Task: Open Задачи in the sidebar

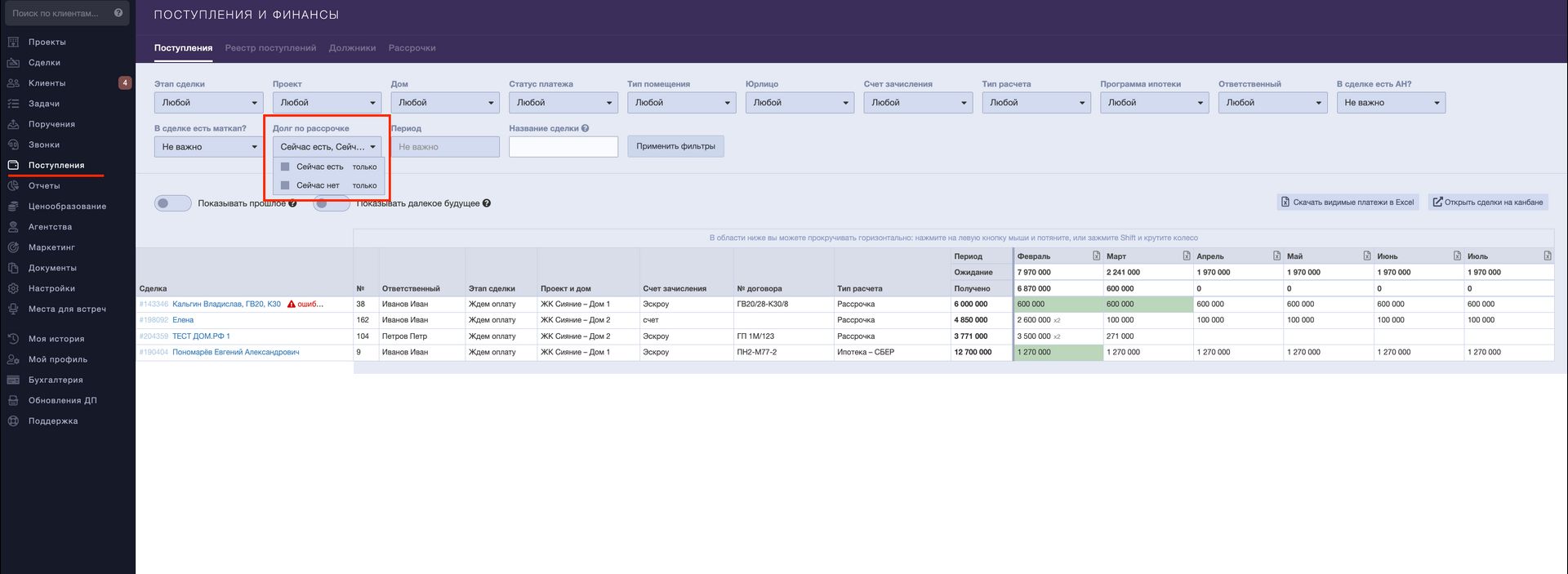Action: point(44,104)
